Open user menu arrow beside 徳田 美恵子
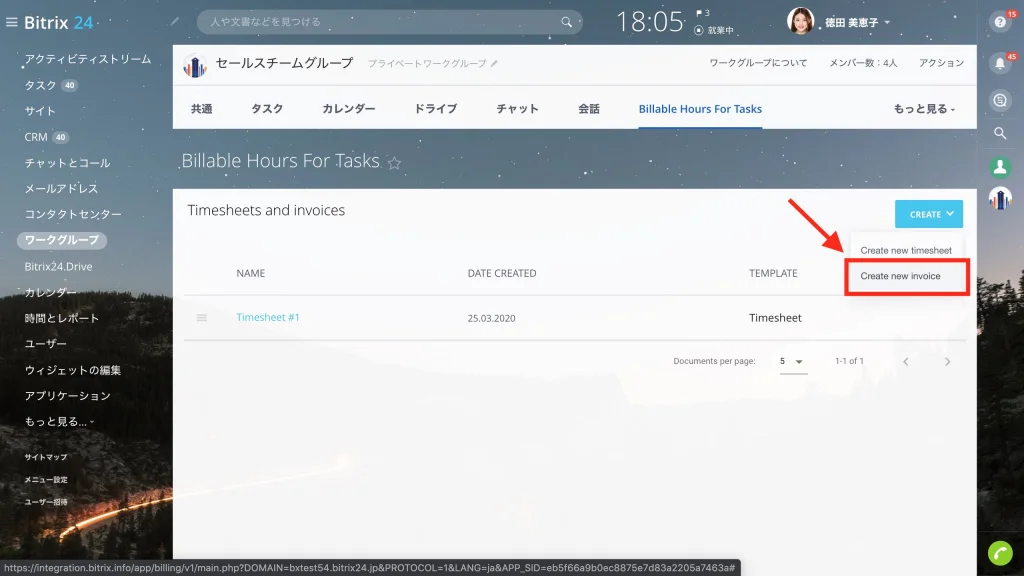 [x=887, y=22]
